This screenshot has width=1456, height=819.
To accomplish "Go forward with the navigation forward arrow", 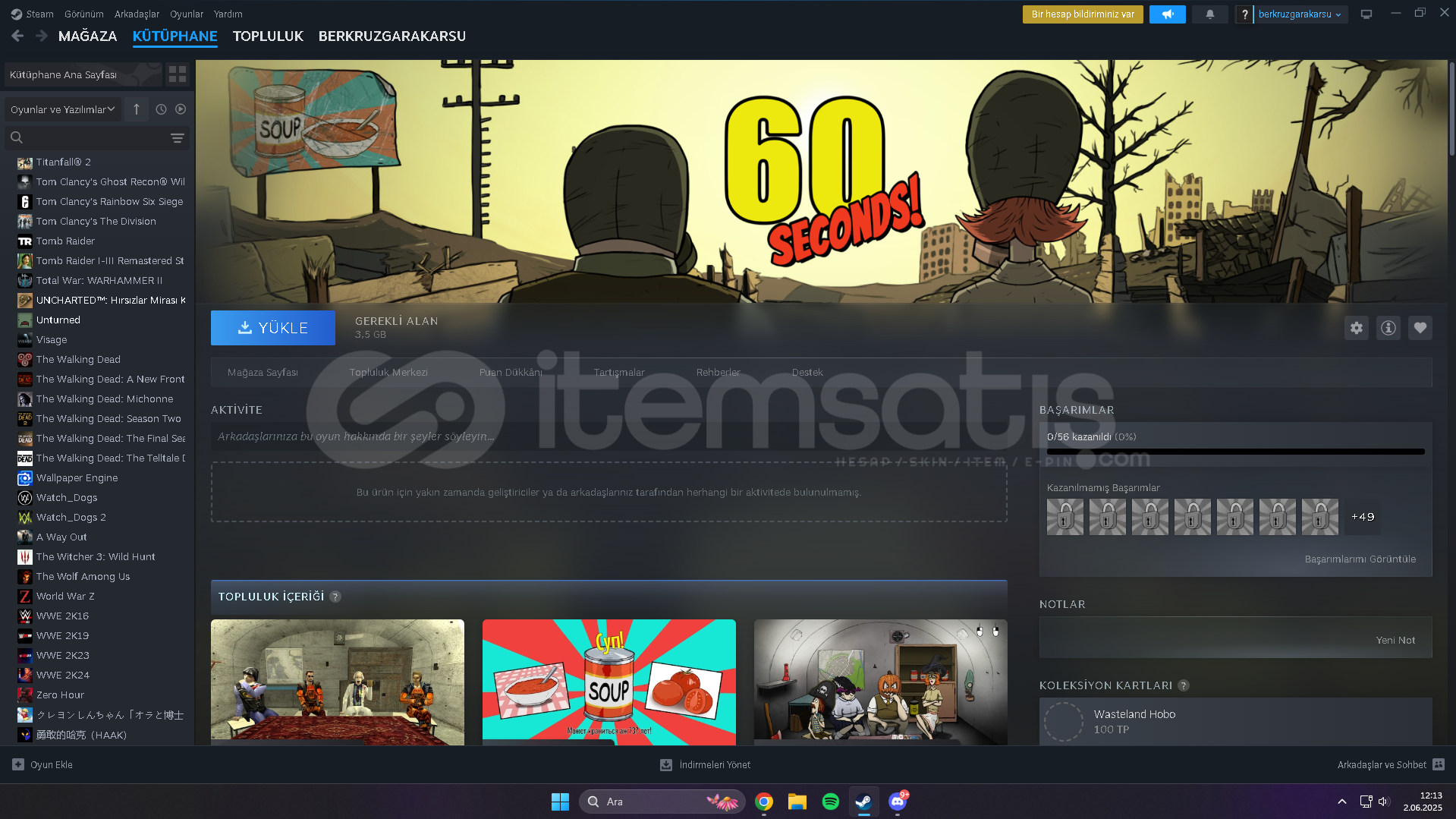I will click(x=42, y=36).
